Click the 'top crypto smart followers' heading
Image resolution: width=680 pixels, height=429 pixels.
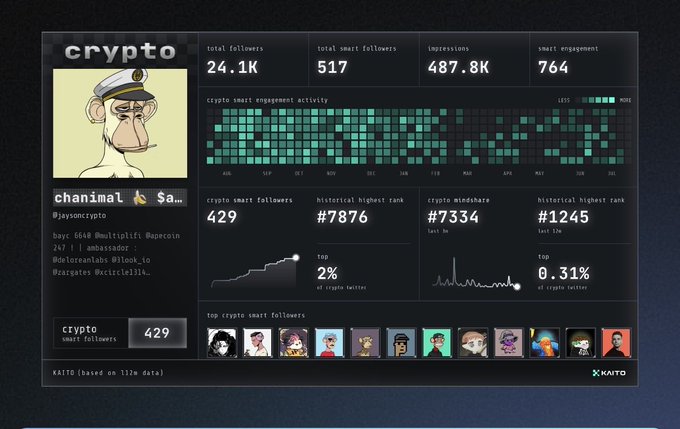point(256,315)
